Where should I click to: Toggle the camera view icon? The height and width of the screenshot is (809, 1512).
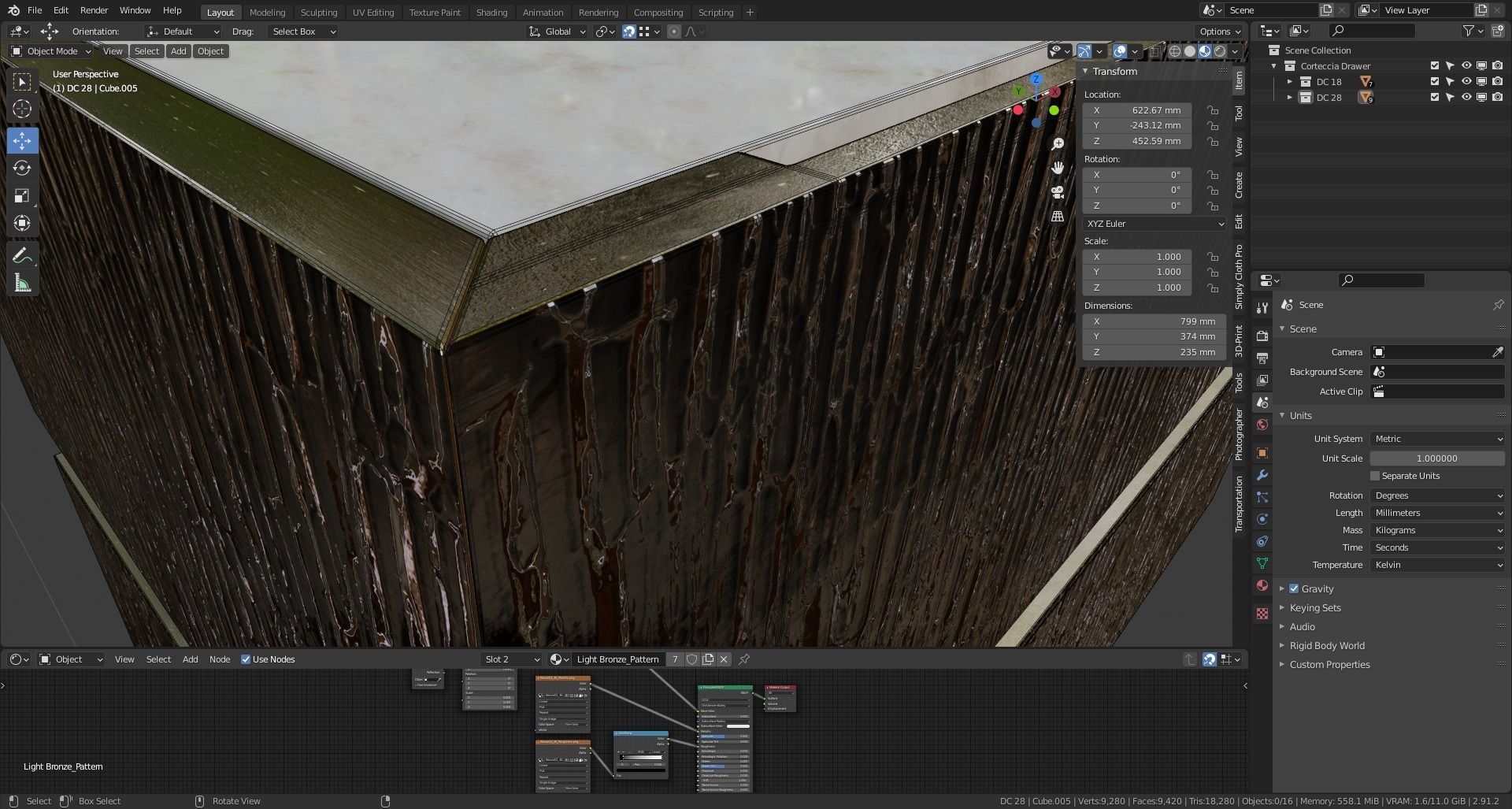coord(1058,191)
